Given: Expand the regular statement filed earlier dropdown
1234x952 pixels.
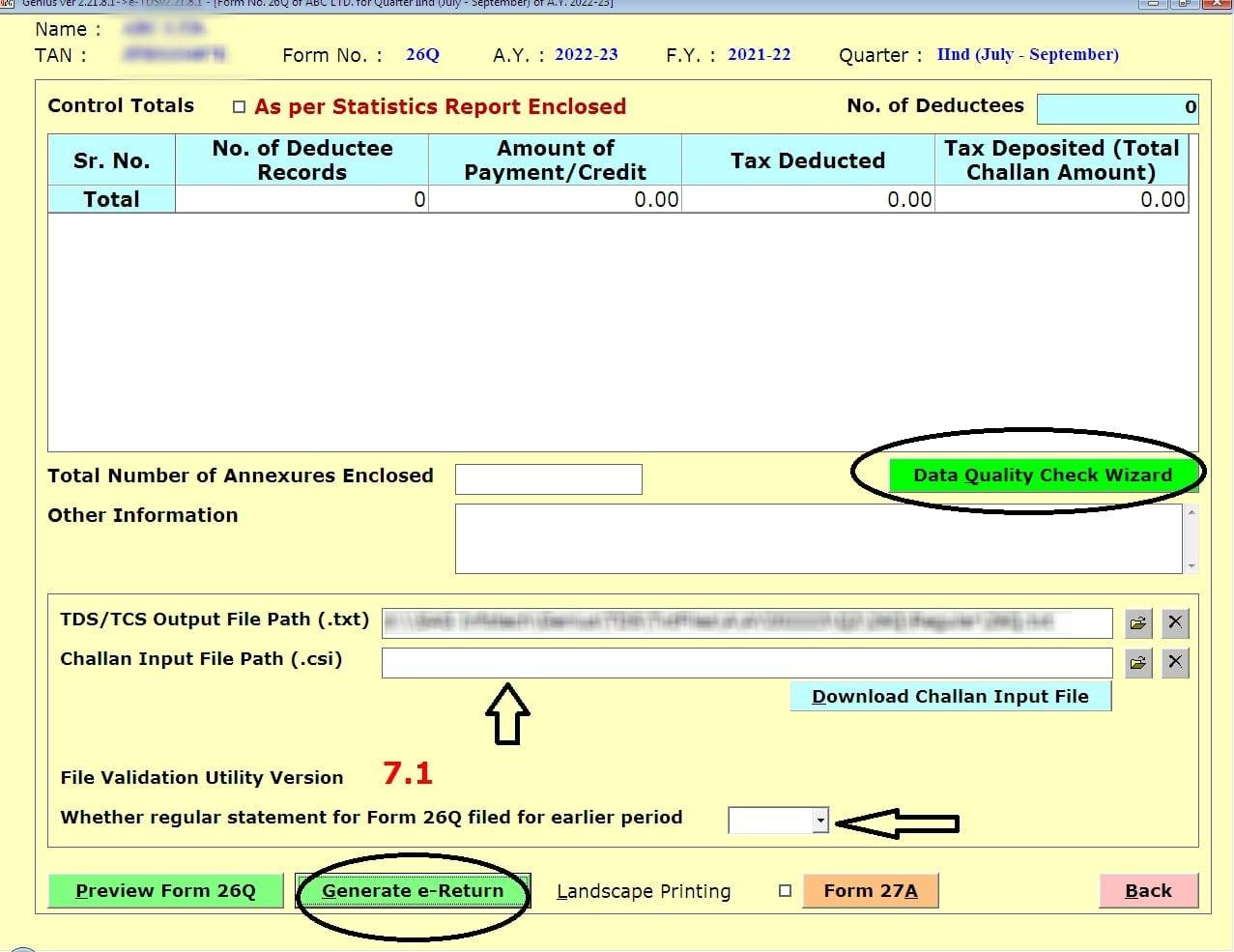Looking at the screenshot, I should pyautogui.click(x=820, y=821).
